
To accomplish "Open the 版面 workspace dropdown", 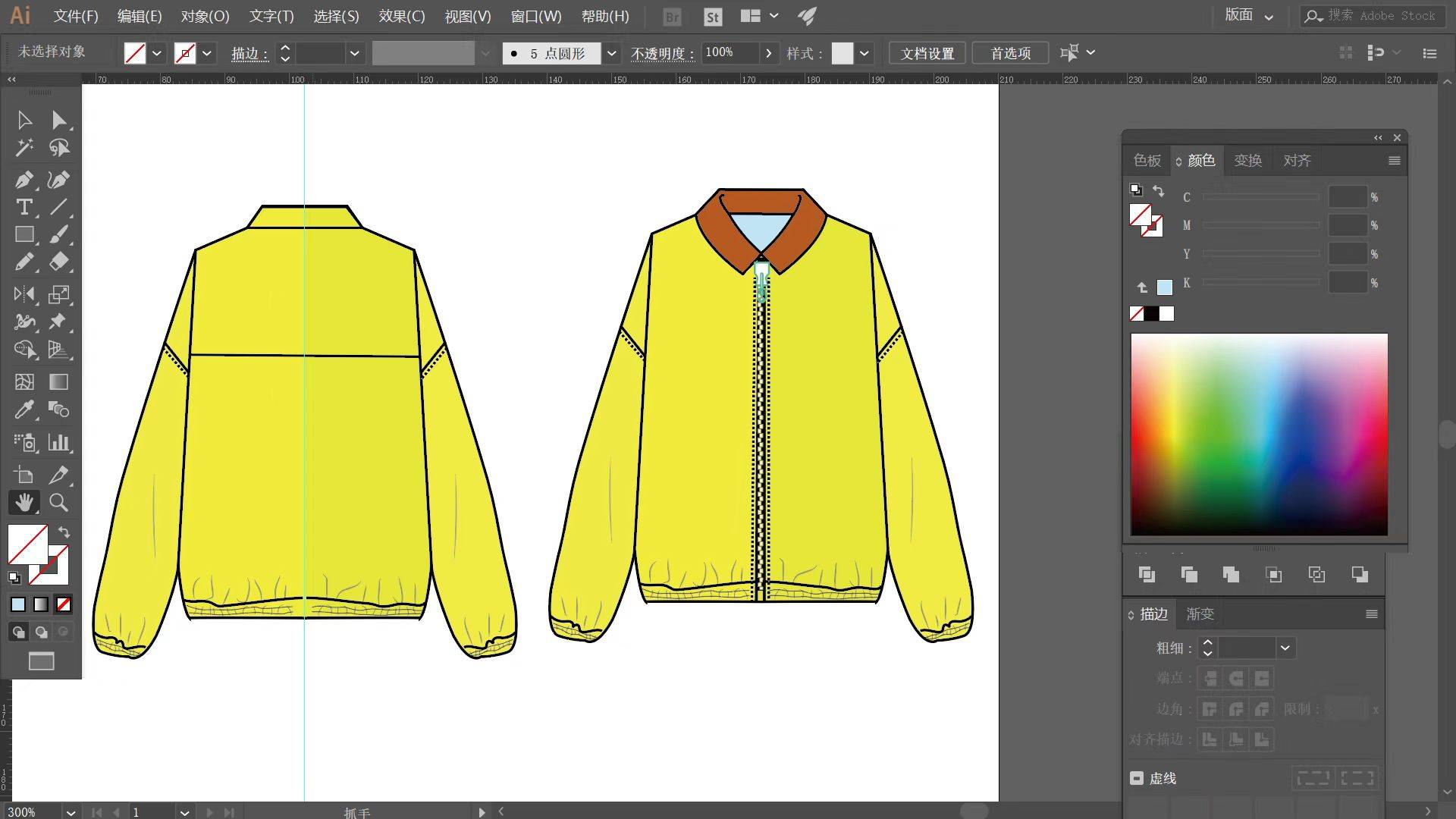I will pos(1249,15).
